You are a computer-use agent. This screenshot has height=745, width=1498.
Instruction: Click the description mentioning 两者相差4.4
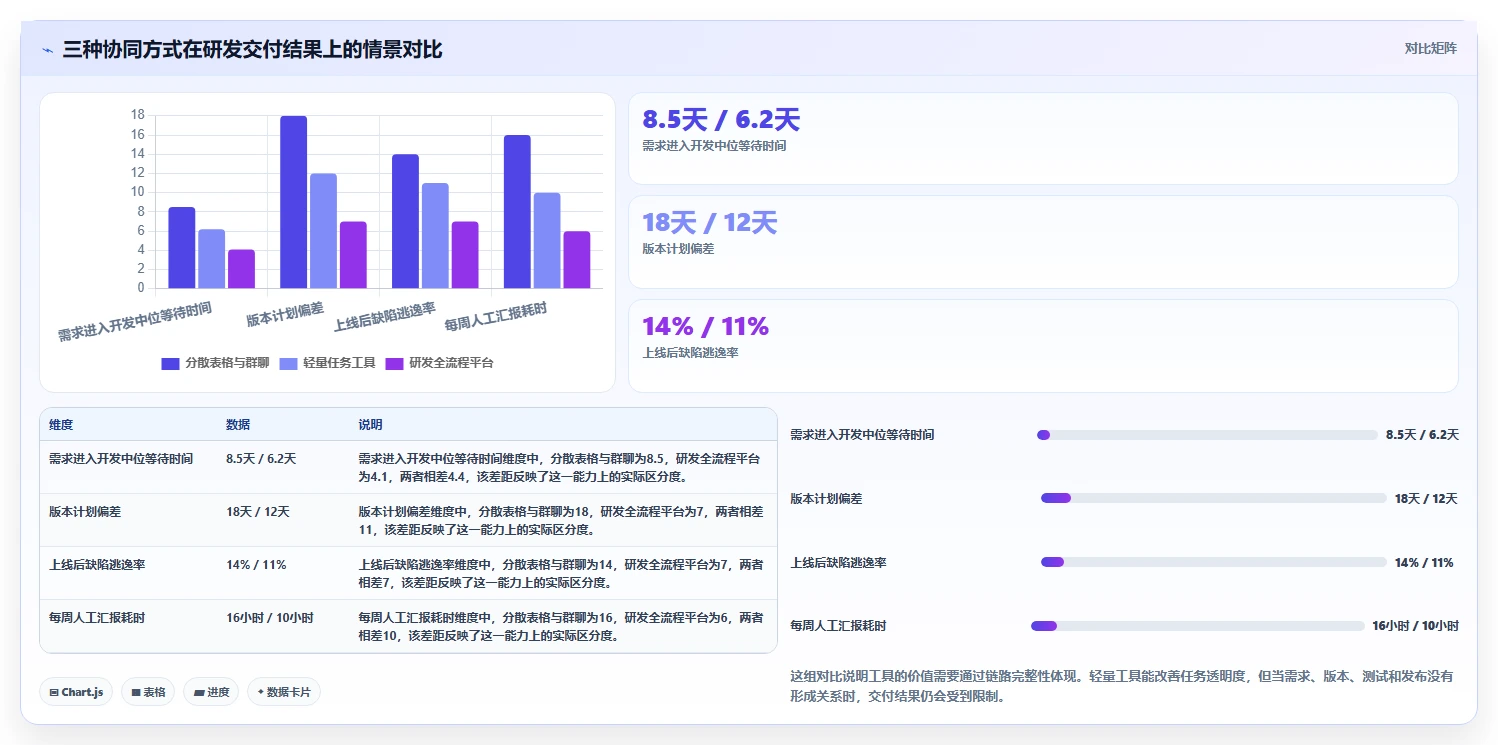[560, 467]
